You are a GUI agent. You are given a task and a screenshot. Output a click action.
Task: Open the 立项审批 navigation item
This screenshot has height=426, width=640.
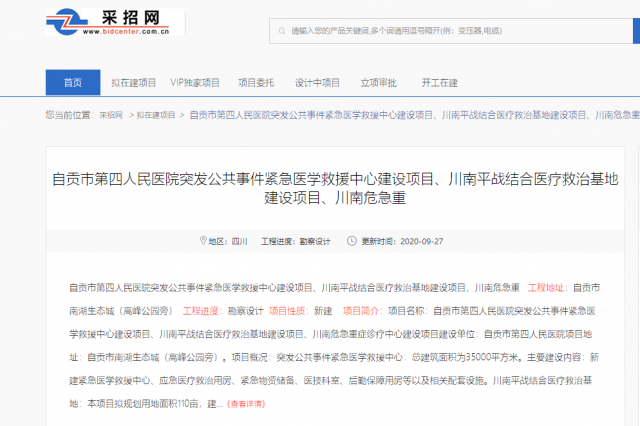(x=378, y=82)
